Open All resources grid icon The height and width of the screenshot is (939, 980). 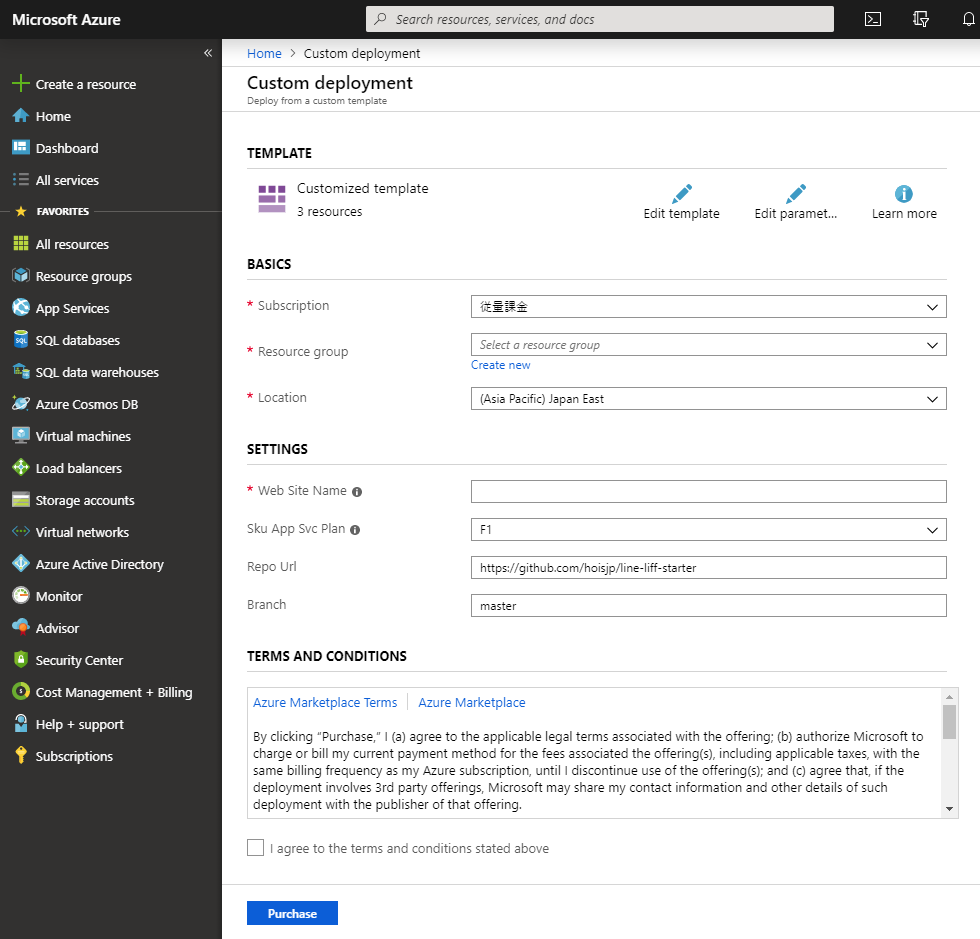pyautogui.click(x=21, y=244)
